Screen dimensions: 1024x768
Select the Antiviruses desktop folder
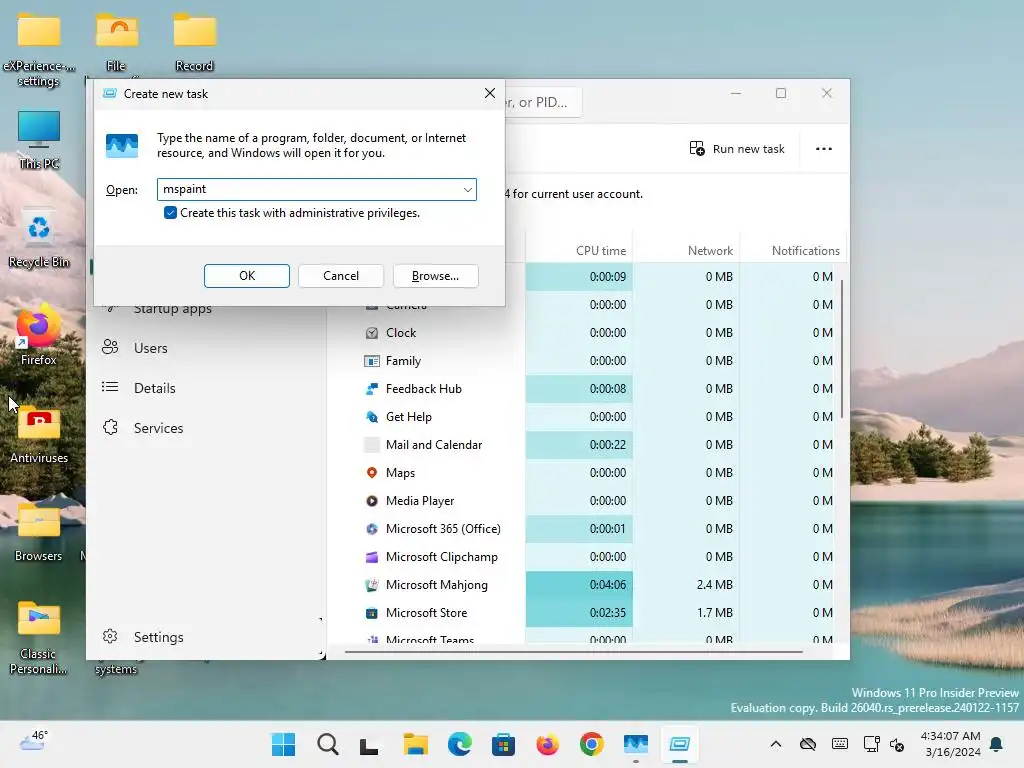39,436
